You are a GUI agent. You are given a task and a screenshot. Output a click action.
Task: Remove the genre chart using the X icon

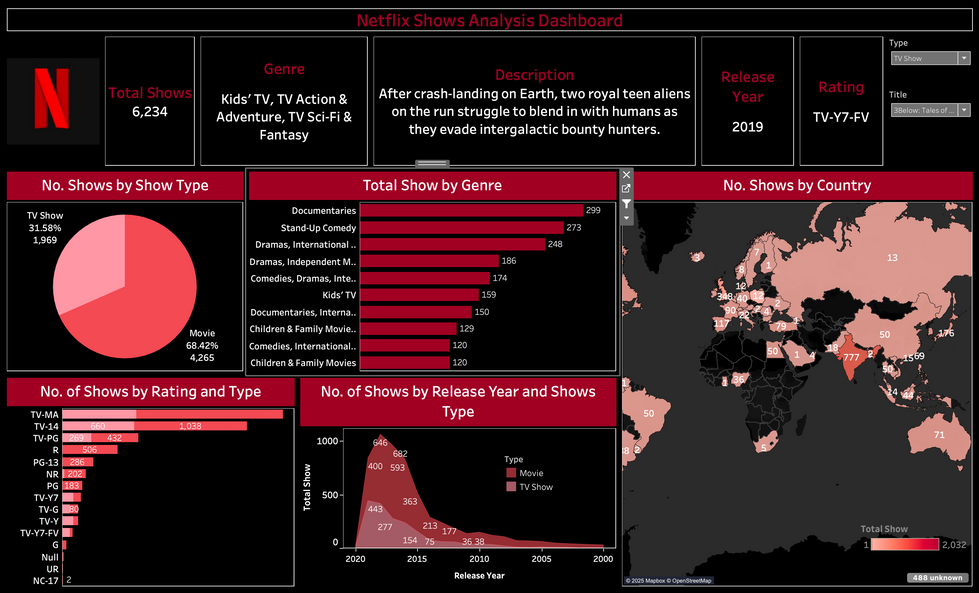pyautogui.click(x=626, y=175)
